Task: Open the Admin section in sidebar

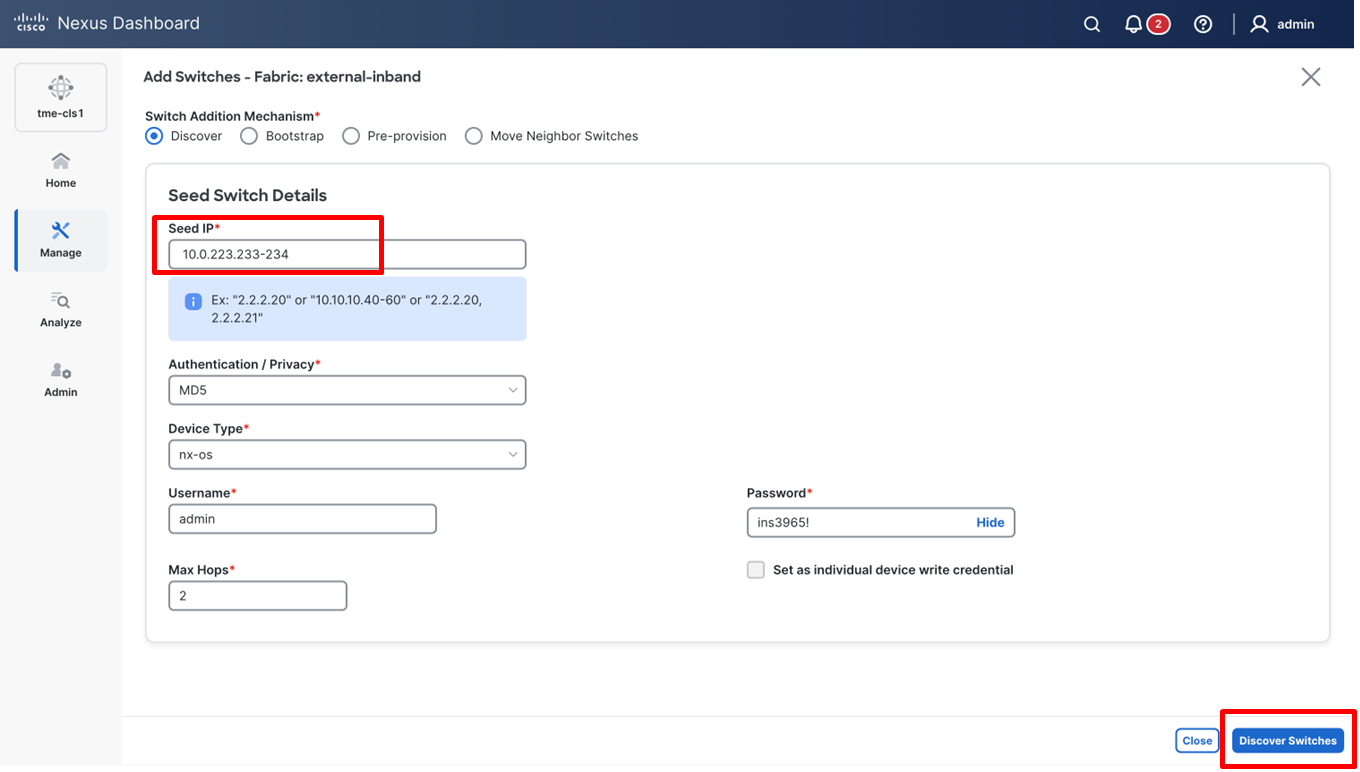Action: tap(61, 380)
